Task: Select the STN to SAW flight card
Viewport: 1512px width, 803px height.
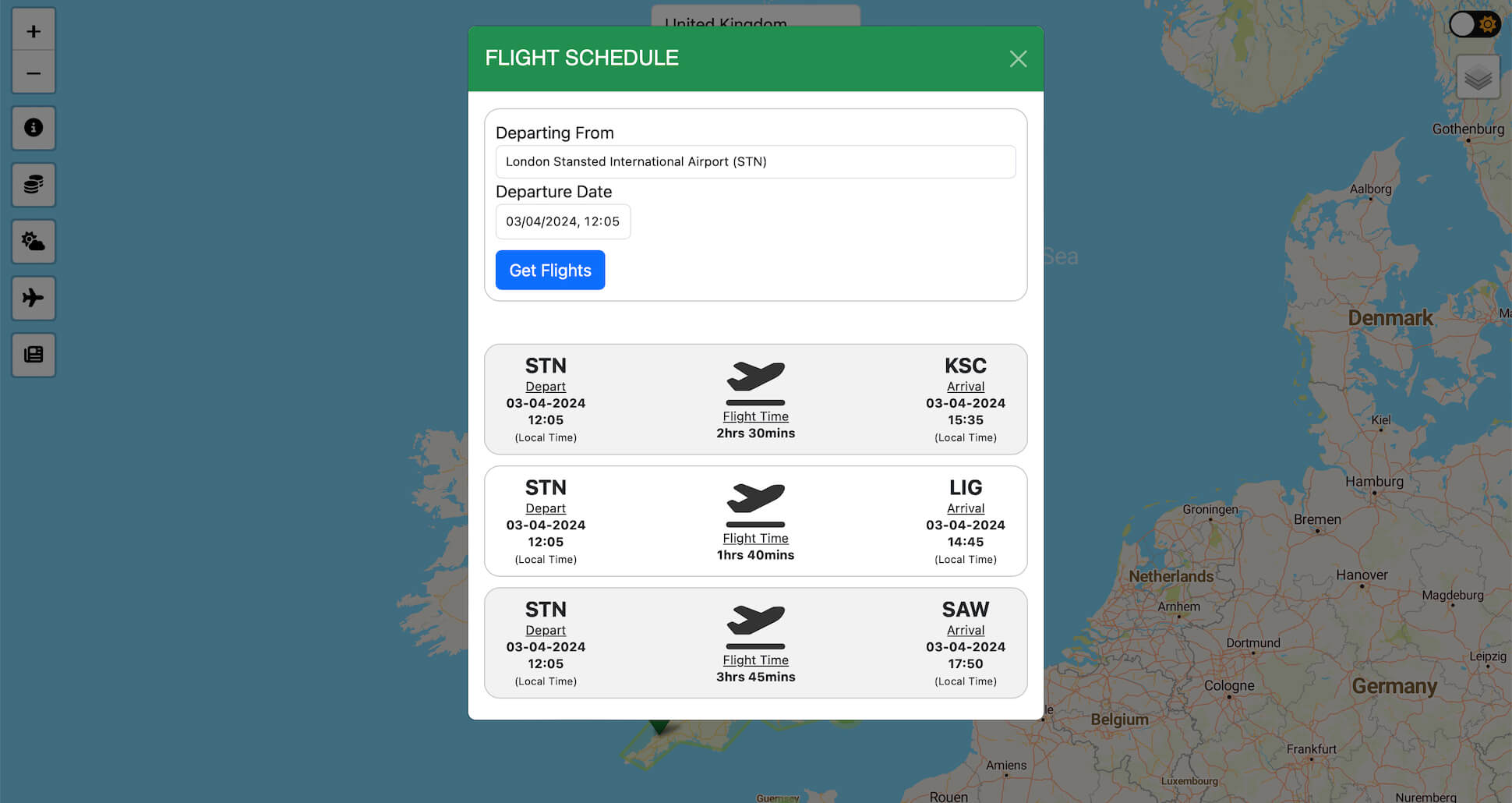Action: [x=755, y=642]
